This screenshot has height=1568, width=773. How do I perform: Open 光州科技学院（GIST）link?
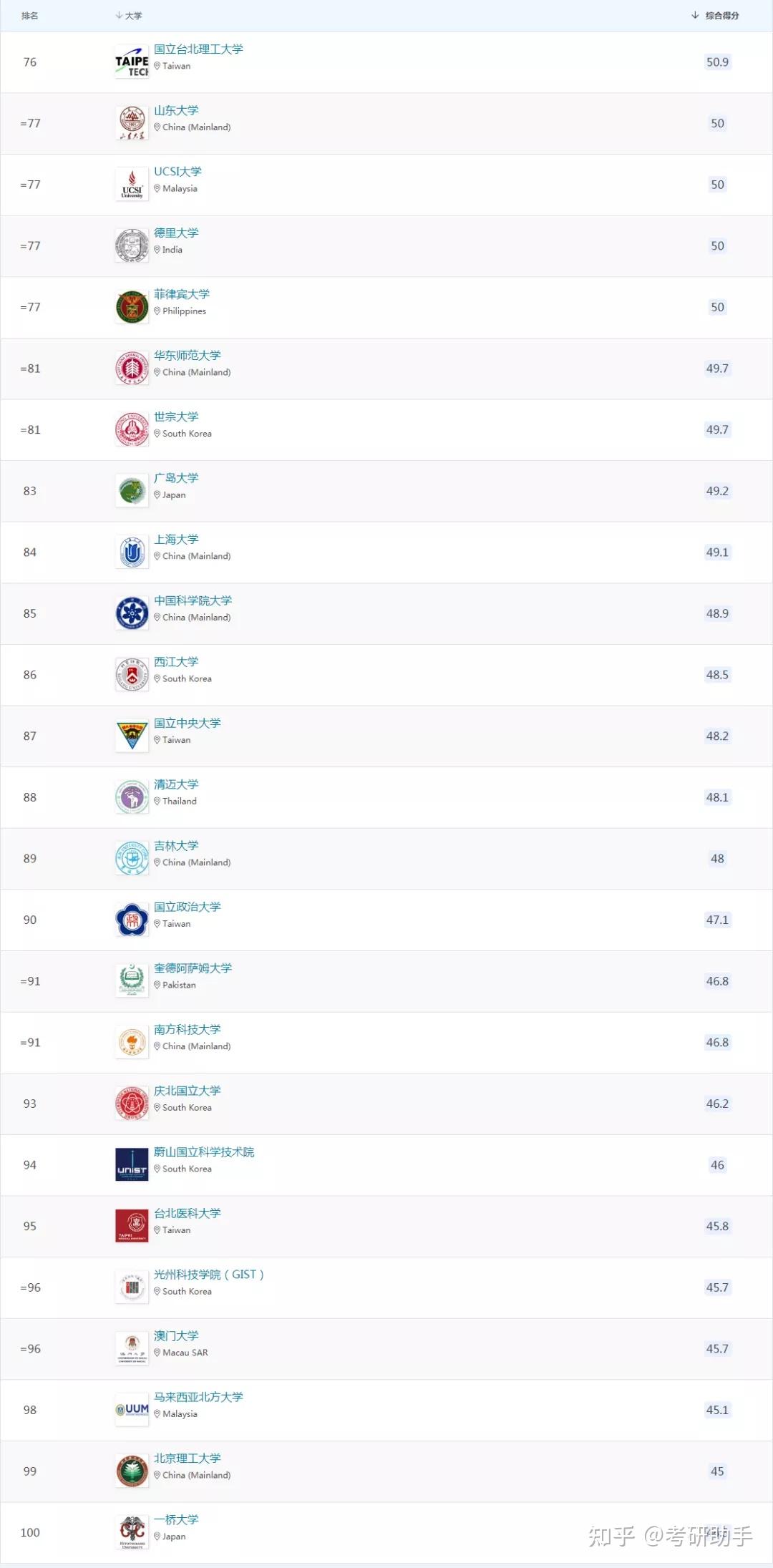[x=209, y=1275]
